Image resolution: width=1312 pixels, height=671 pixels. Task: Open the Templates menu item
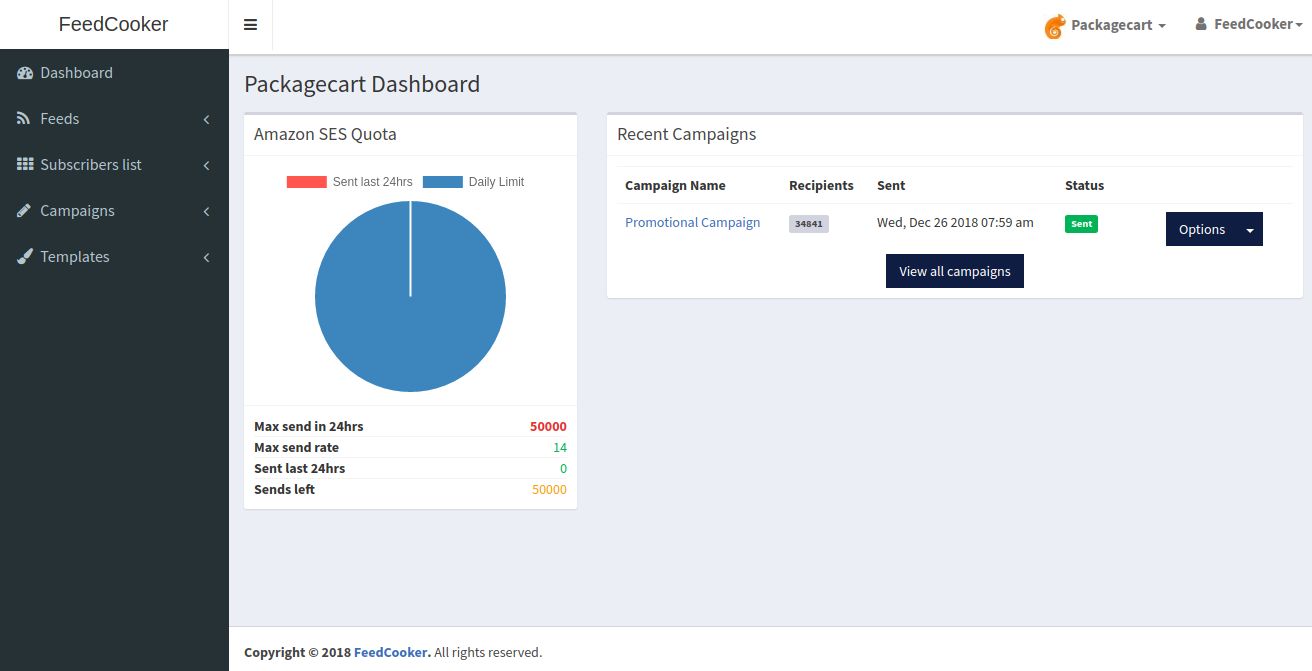75,257
